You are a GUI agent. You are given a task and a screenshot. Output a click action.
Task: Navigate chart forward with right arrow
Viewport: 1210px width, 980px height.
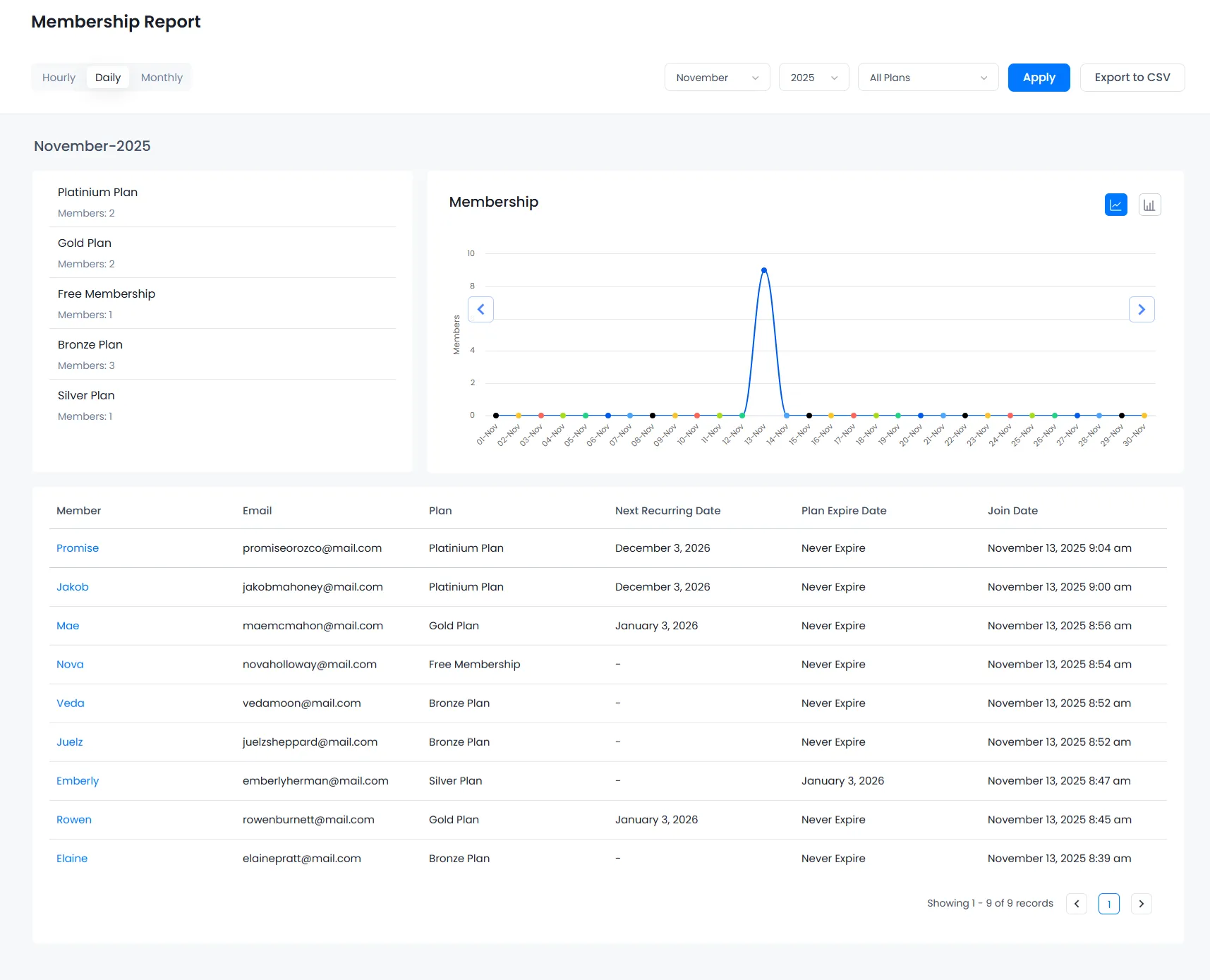coord(1142,309)
